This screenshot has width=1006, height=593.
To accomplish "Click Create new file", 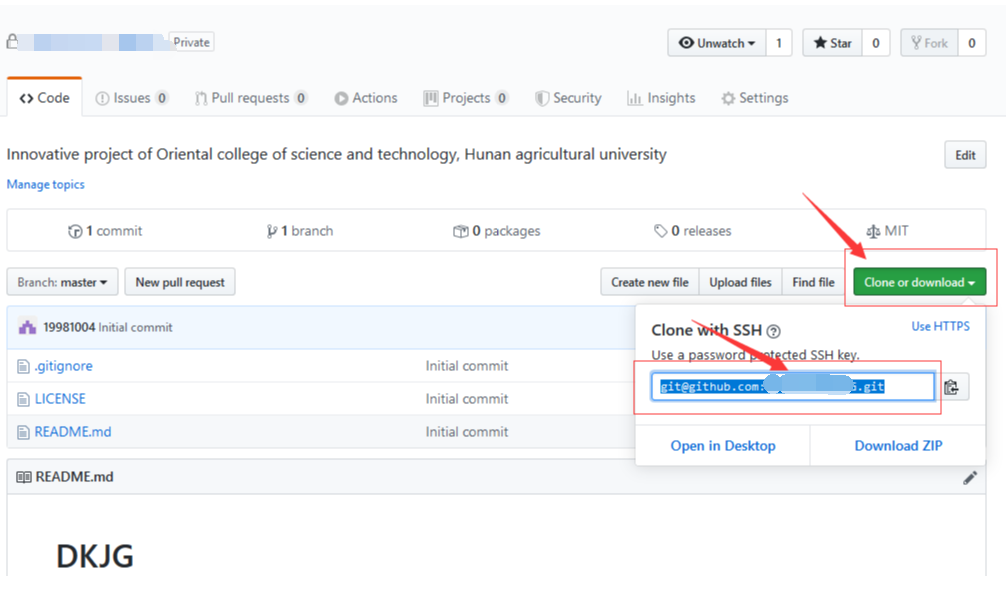I will tap(650, 282).
